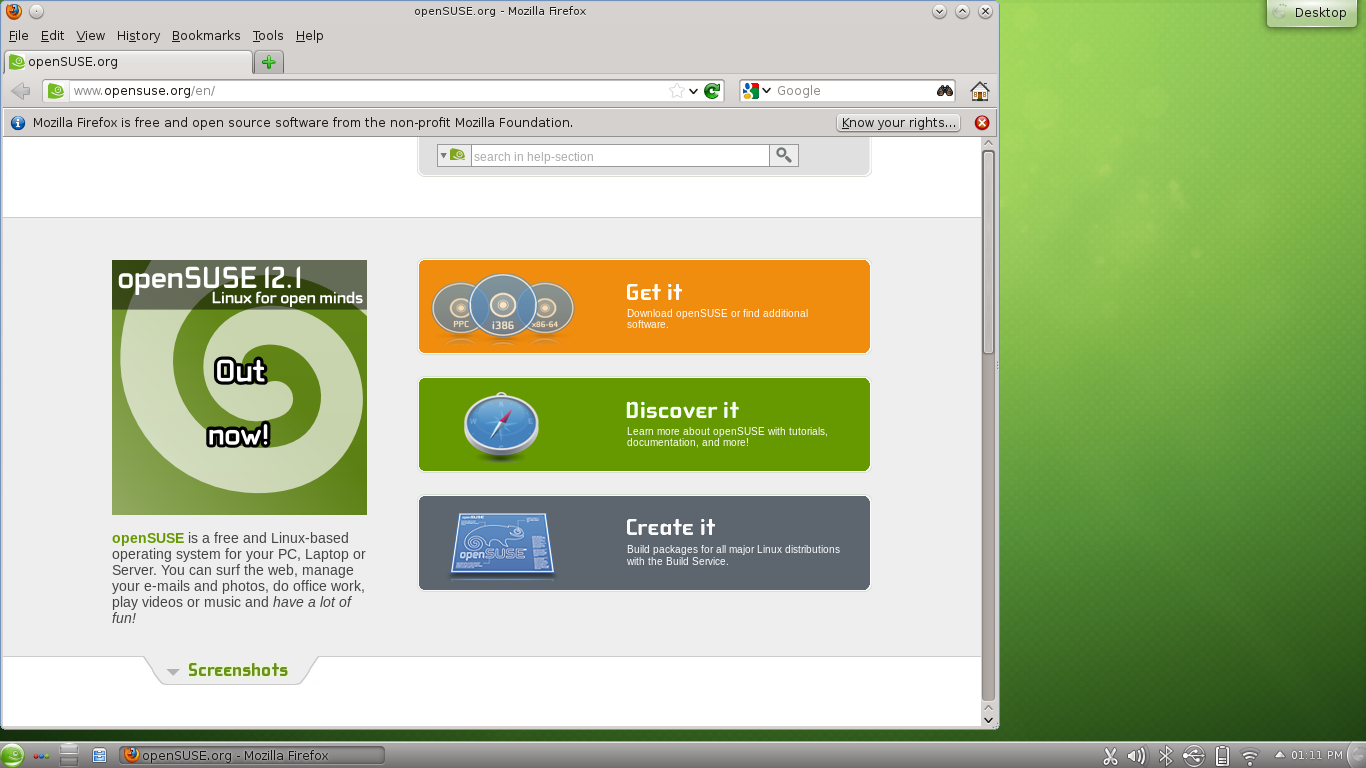Click the compass icon on Discover it
This screenshot has height=768, width=1366.
[501, 426]
